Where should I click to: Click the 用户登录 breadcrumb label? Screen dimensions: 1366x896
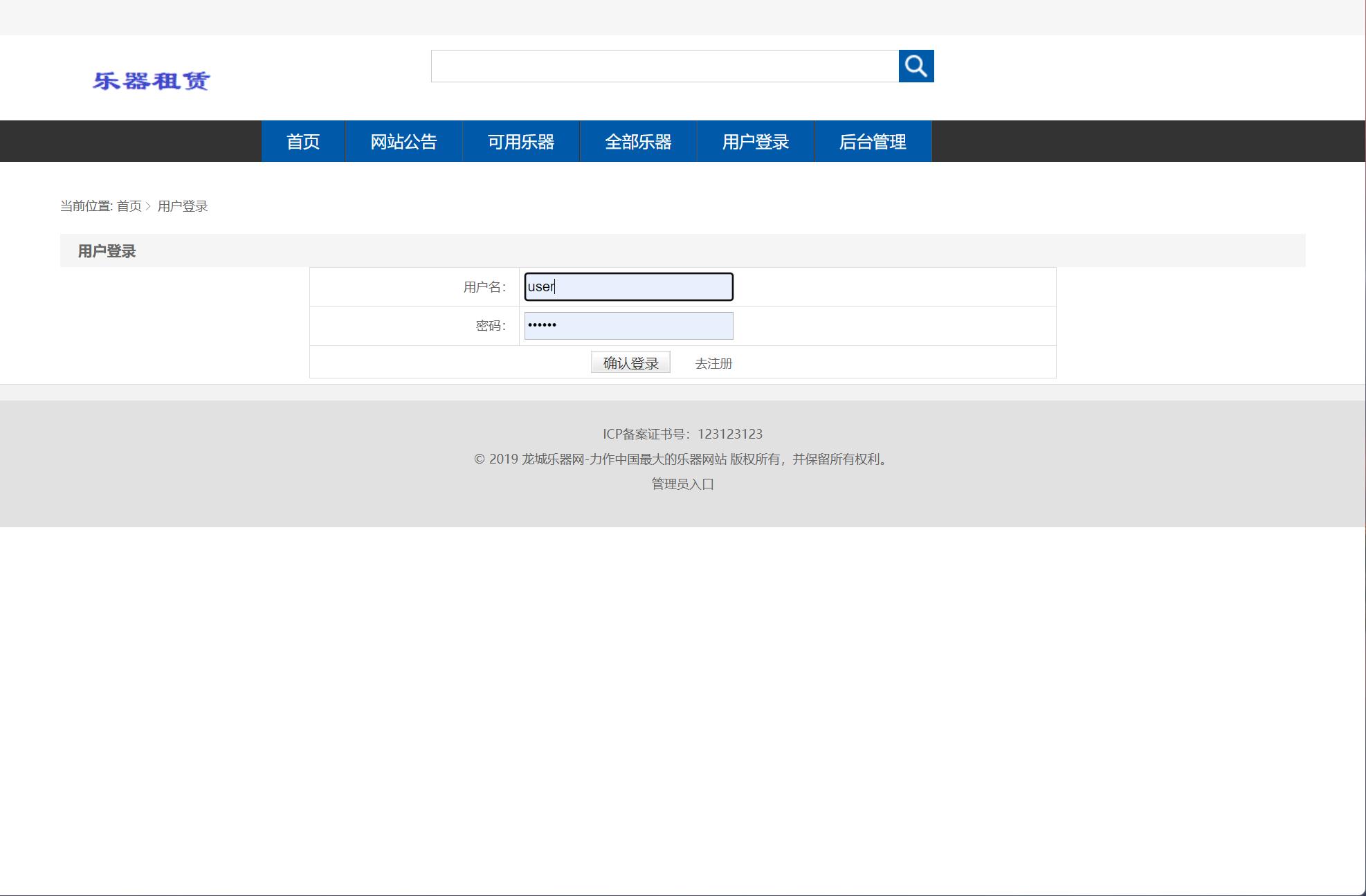pos(183,205)
